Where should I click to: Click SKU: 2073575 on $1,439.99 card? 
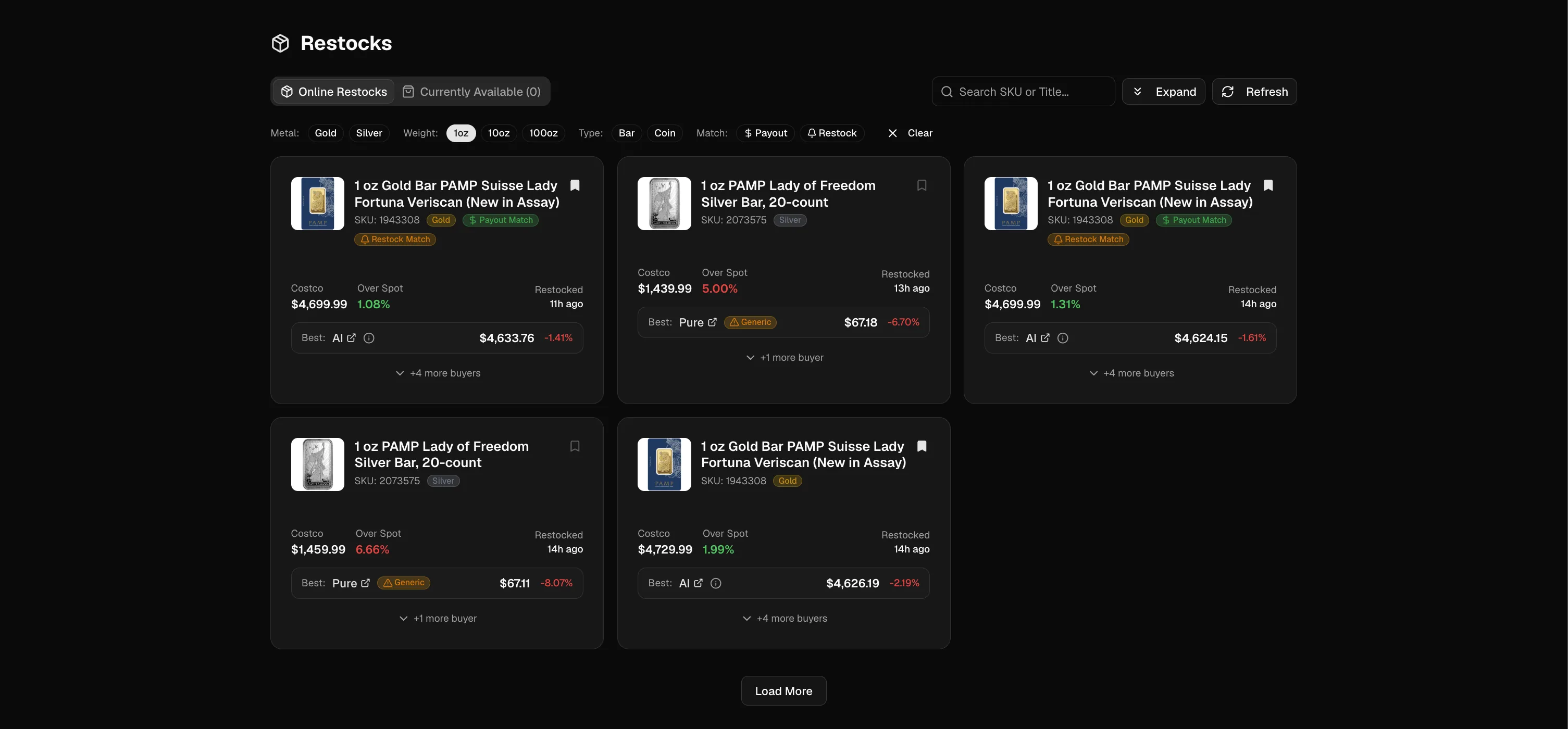point(733,220)
